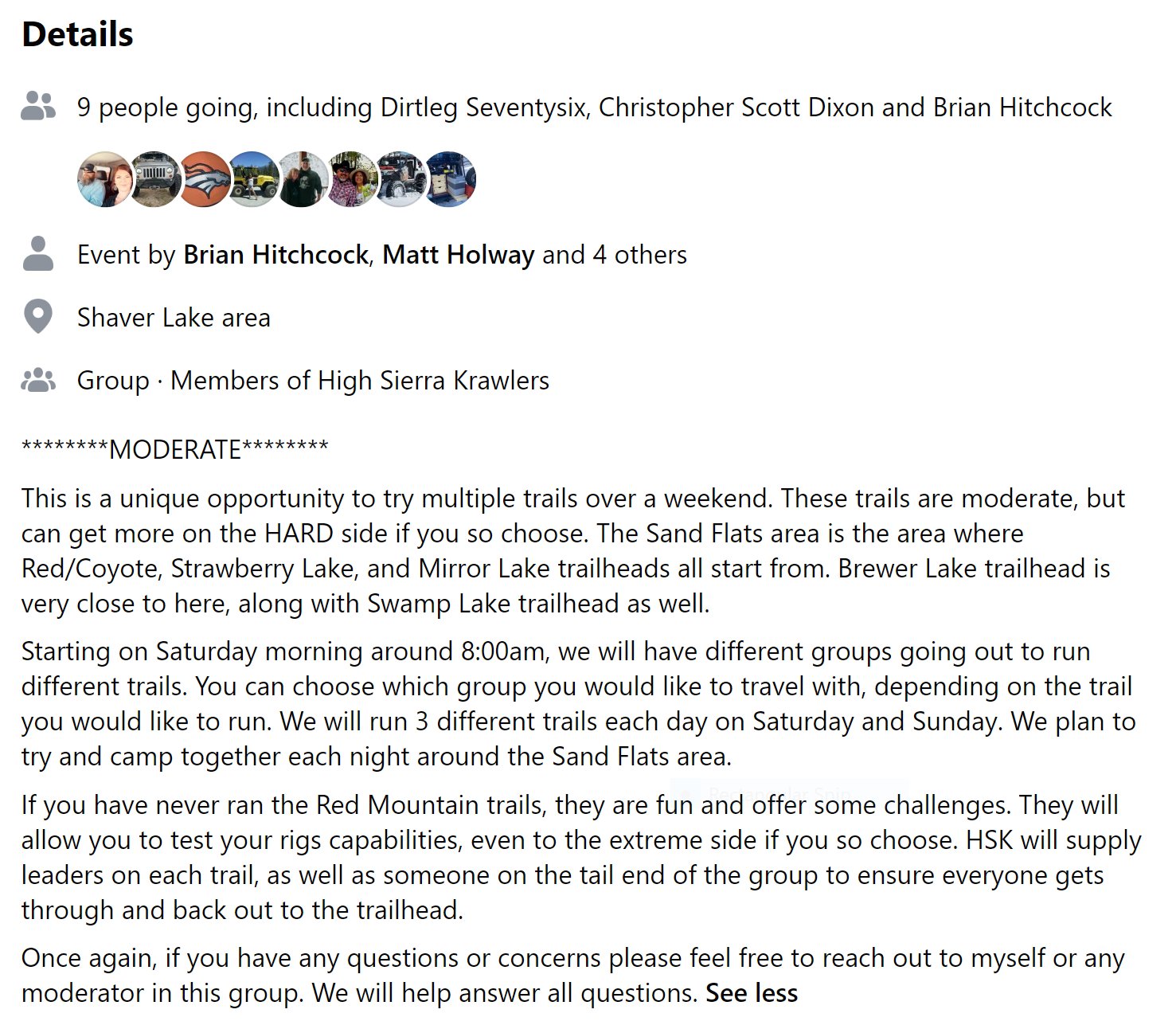Image resolution: width=1176 pixels, height=1025 pixels.
Task: Open the yellow vehicle attendee avatar
Action: tap(253, 179)
